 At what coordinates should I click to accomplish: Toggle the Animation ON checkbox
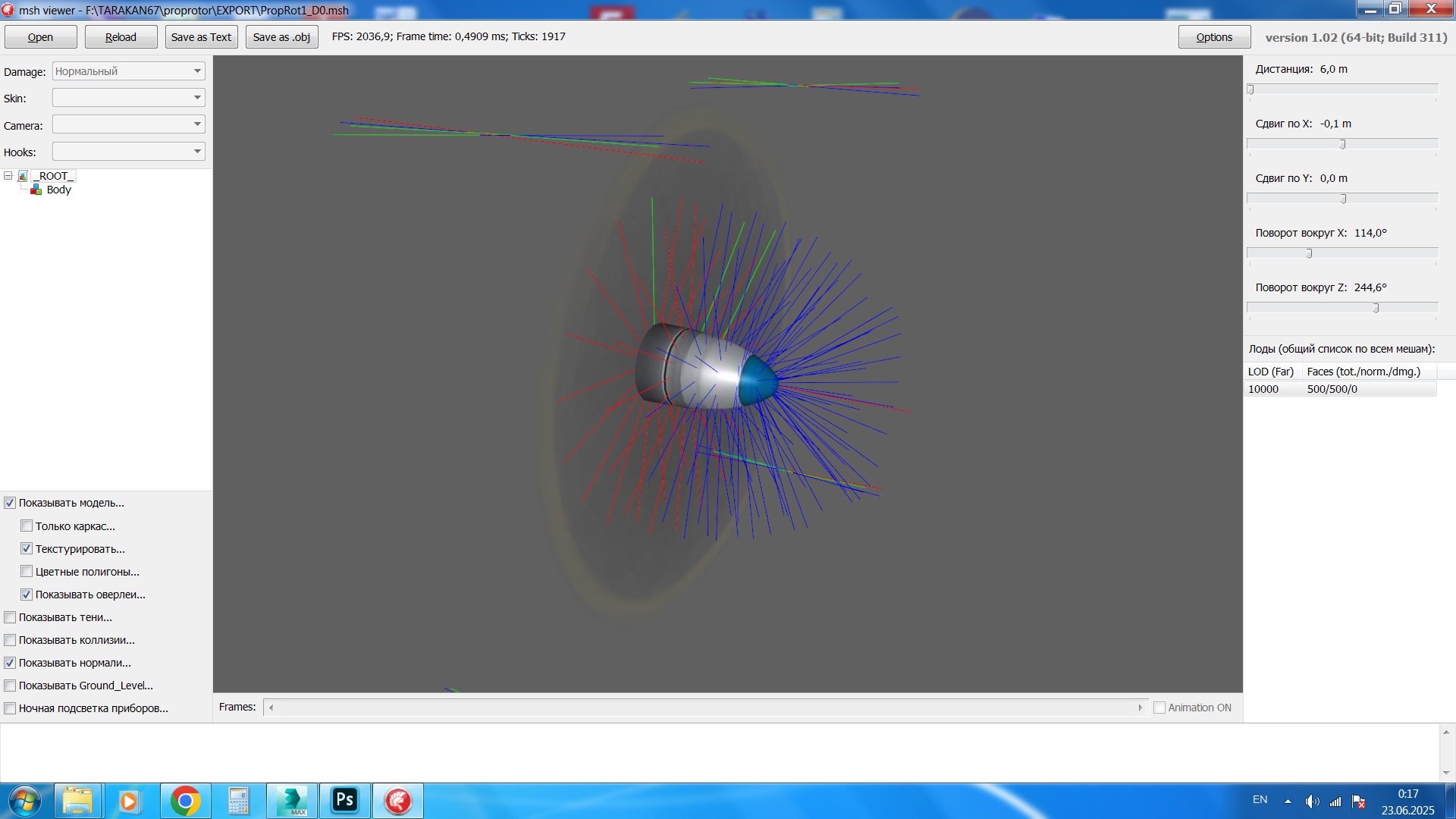coord(1159,708)
